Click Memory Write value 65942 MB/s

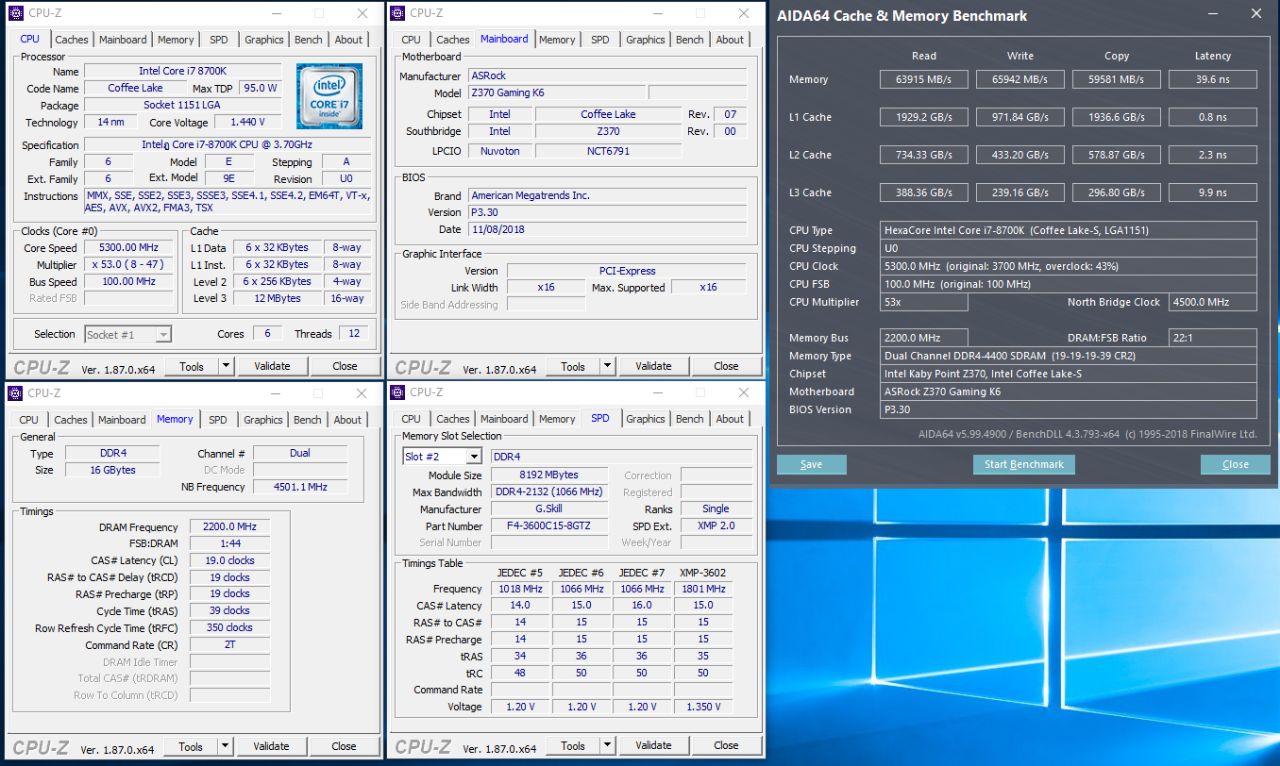coord(1020,79)
